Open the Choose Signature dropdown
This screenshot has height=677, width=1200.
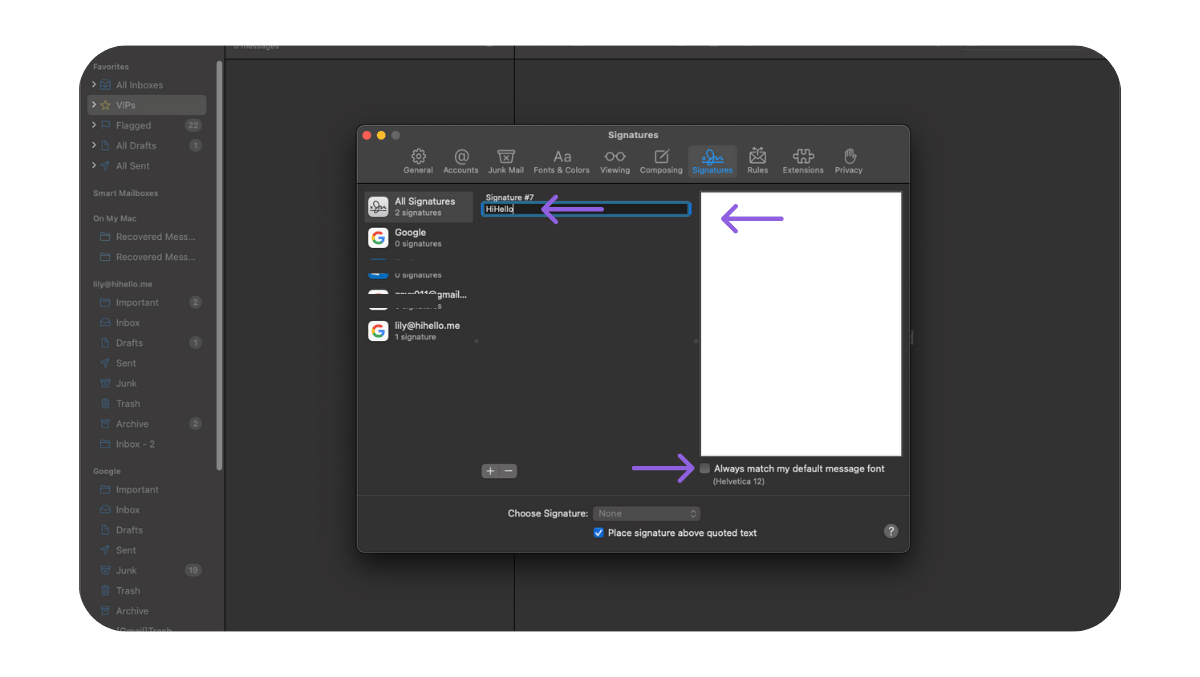coord(646,513)
